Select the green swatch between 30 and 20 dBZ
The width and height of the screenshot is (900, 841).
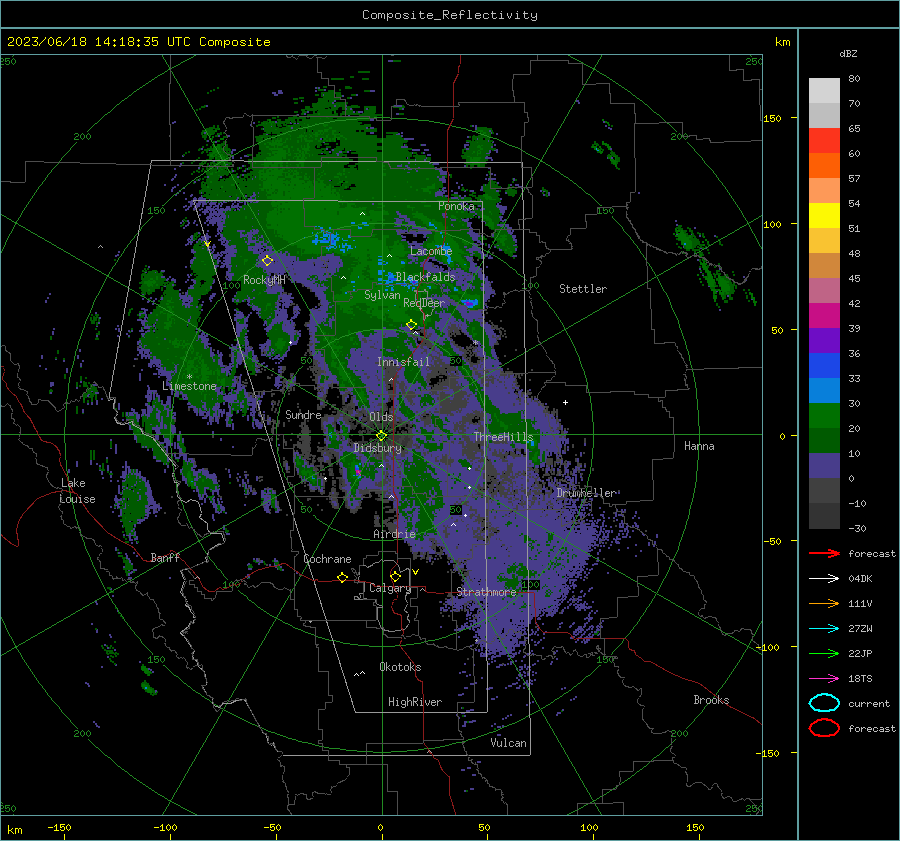(x=824, y=416)
